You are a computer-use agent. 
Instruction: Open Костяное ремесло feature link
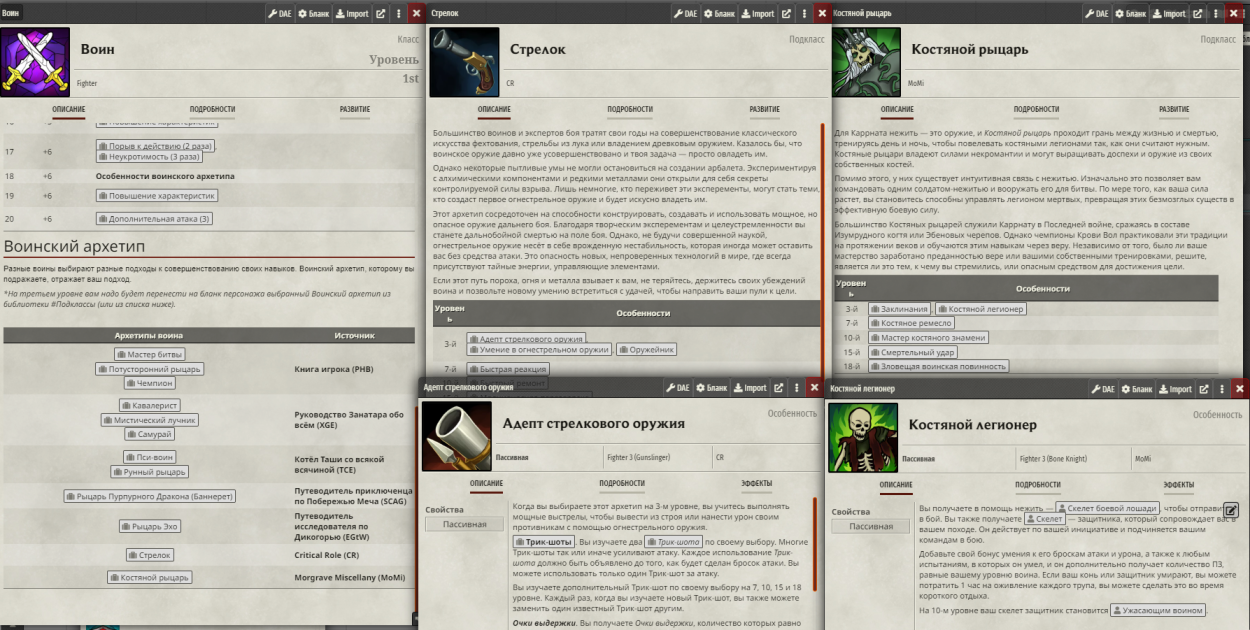click(x=911, y=323)
